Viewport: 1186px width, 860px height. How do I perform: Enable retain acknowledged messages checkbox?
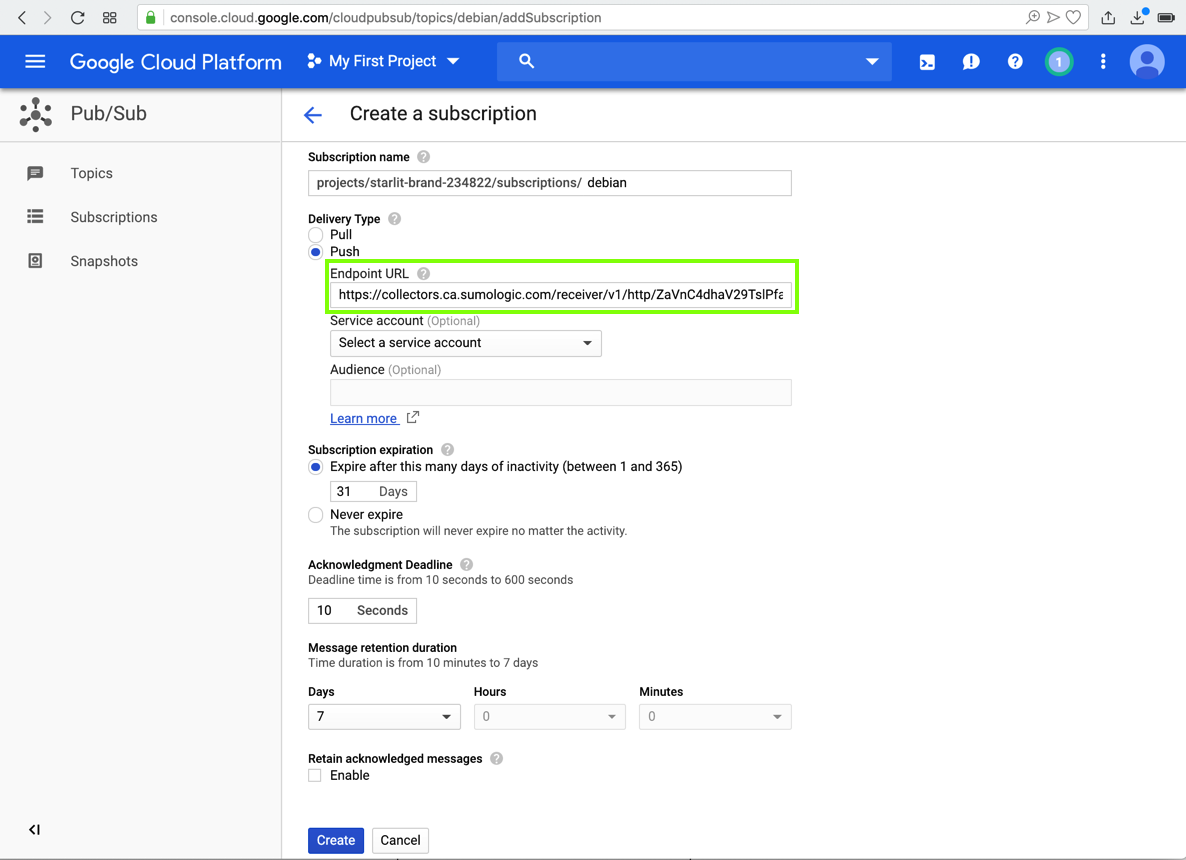point(315,776)
